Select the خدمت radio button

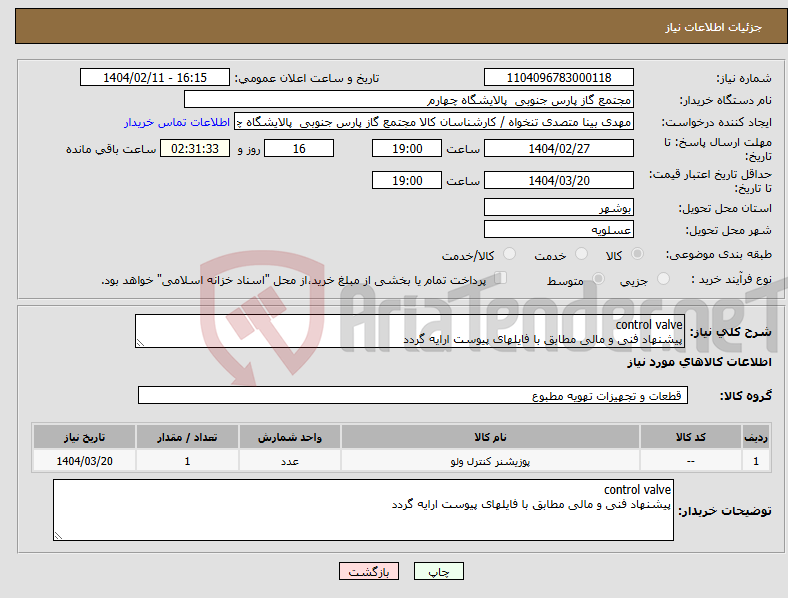581,254
